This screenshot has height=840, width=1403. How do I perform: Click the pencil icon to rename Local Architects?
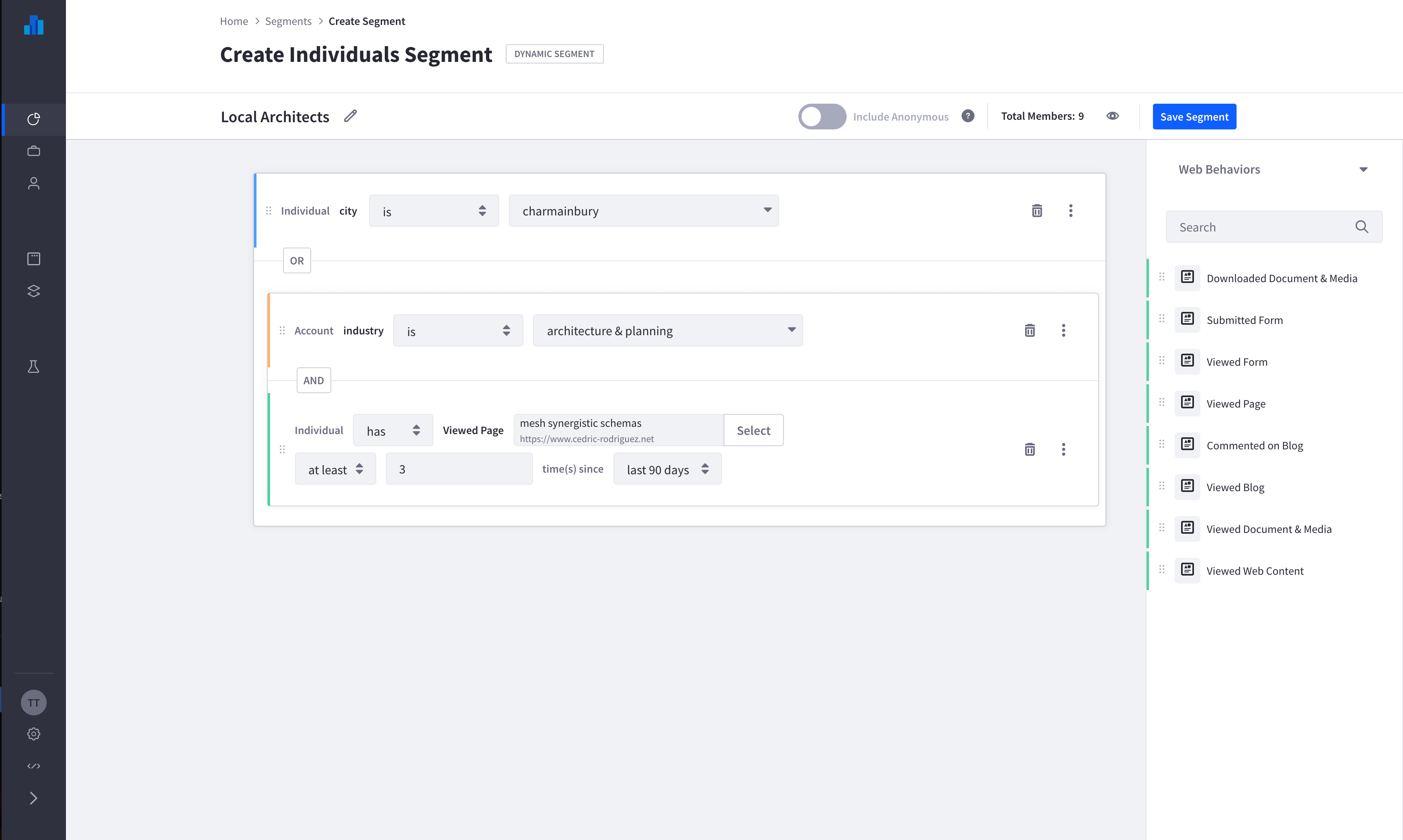click(351, 116)
